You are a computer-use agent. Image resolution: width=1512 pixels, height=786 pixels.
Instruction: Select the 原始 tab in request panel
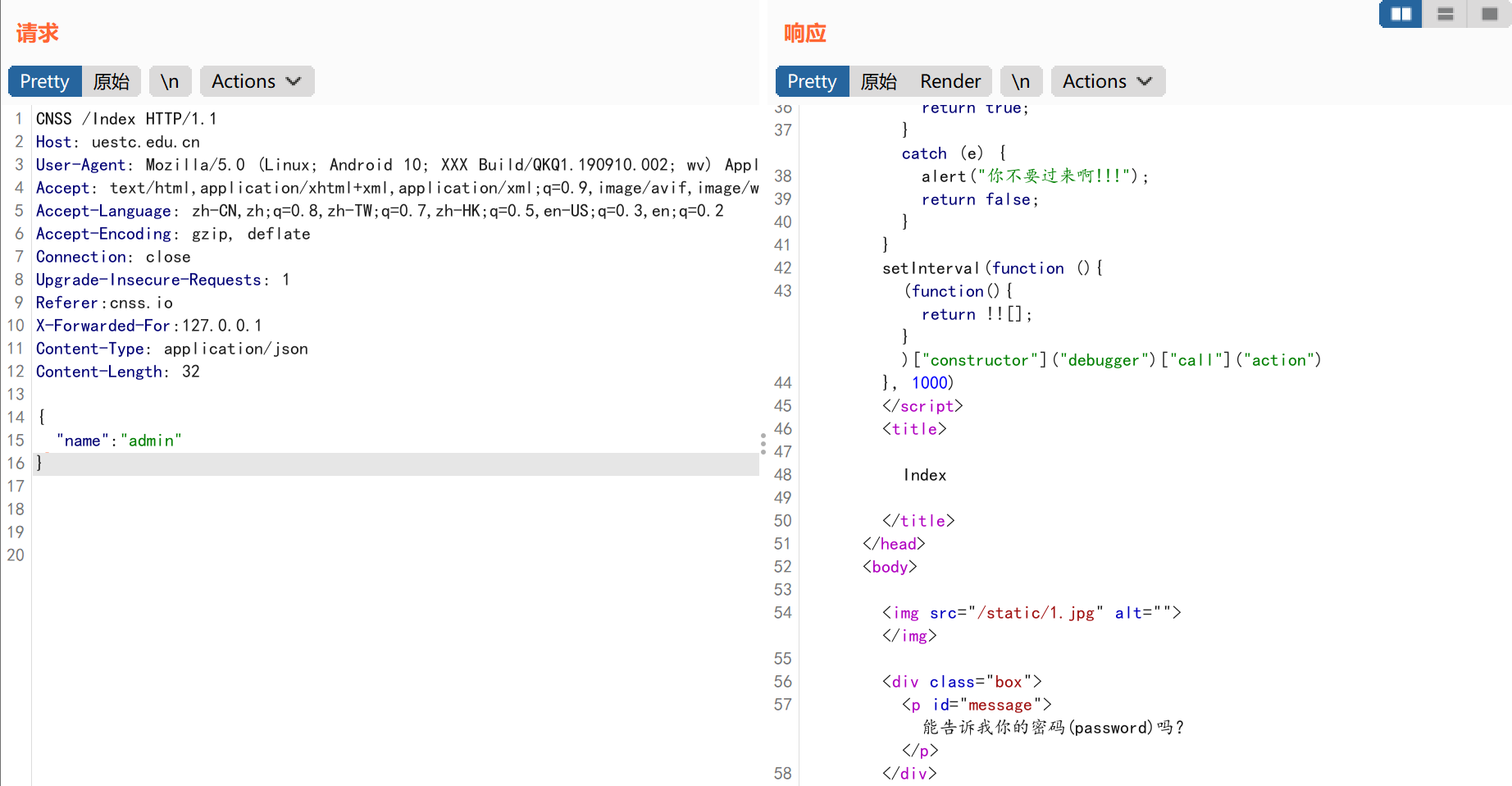click(112, 81)
